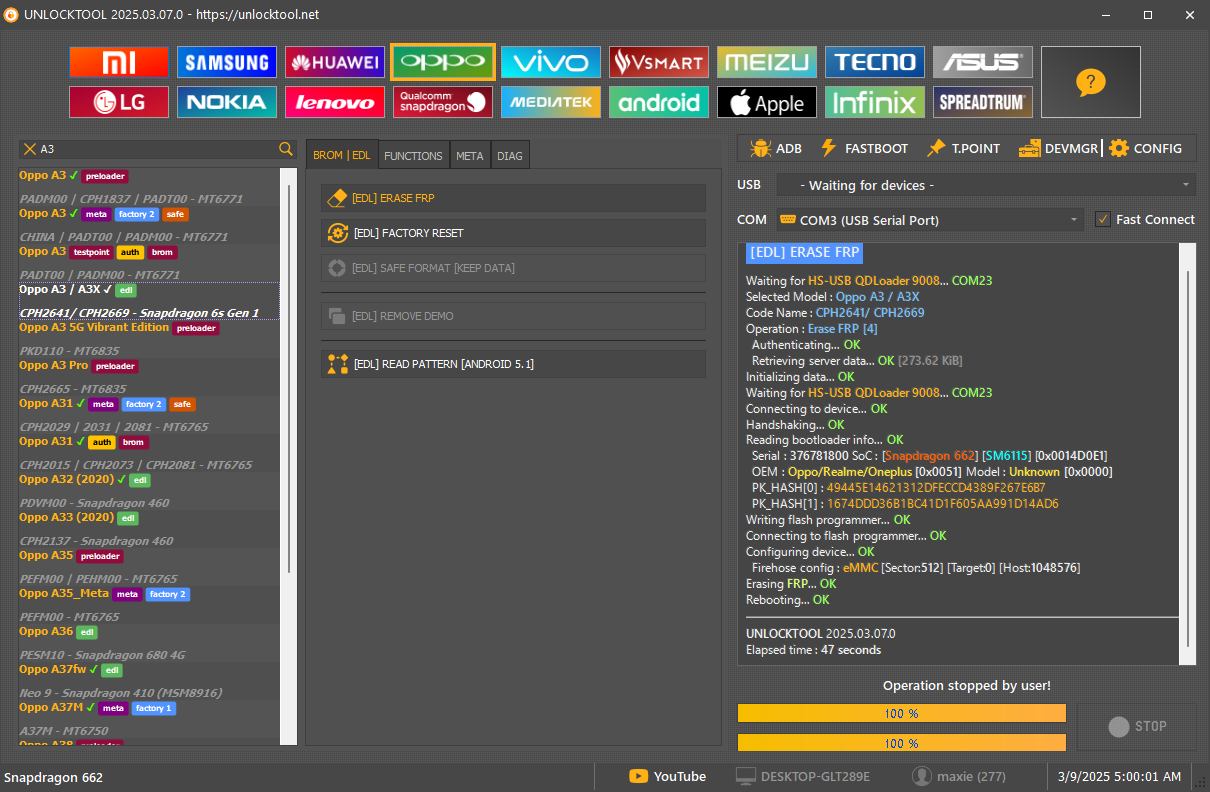Expand the USB devices dropdown
The height and width of the screenshot is (792, 1210).
tap(986, 185)
